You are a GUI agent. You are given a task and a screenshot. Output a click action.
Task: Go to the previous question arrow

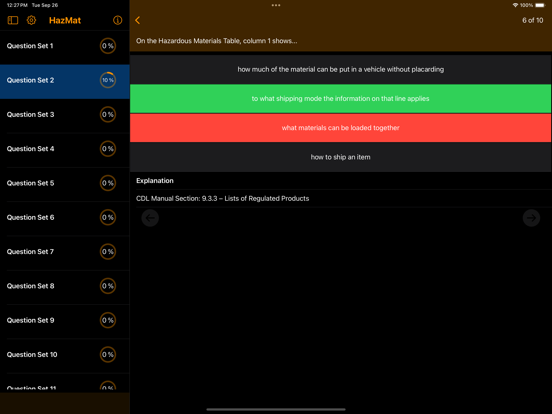click(x=150, y=218)
